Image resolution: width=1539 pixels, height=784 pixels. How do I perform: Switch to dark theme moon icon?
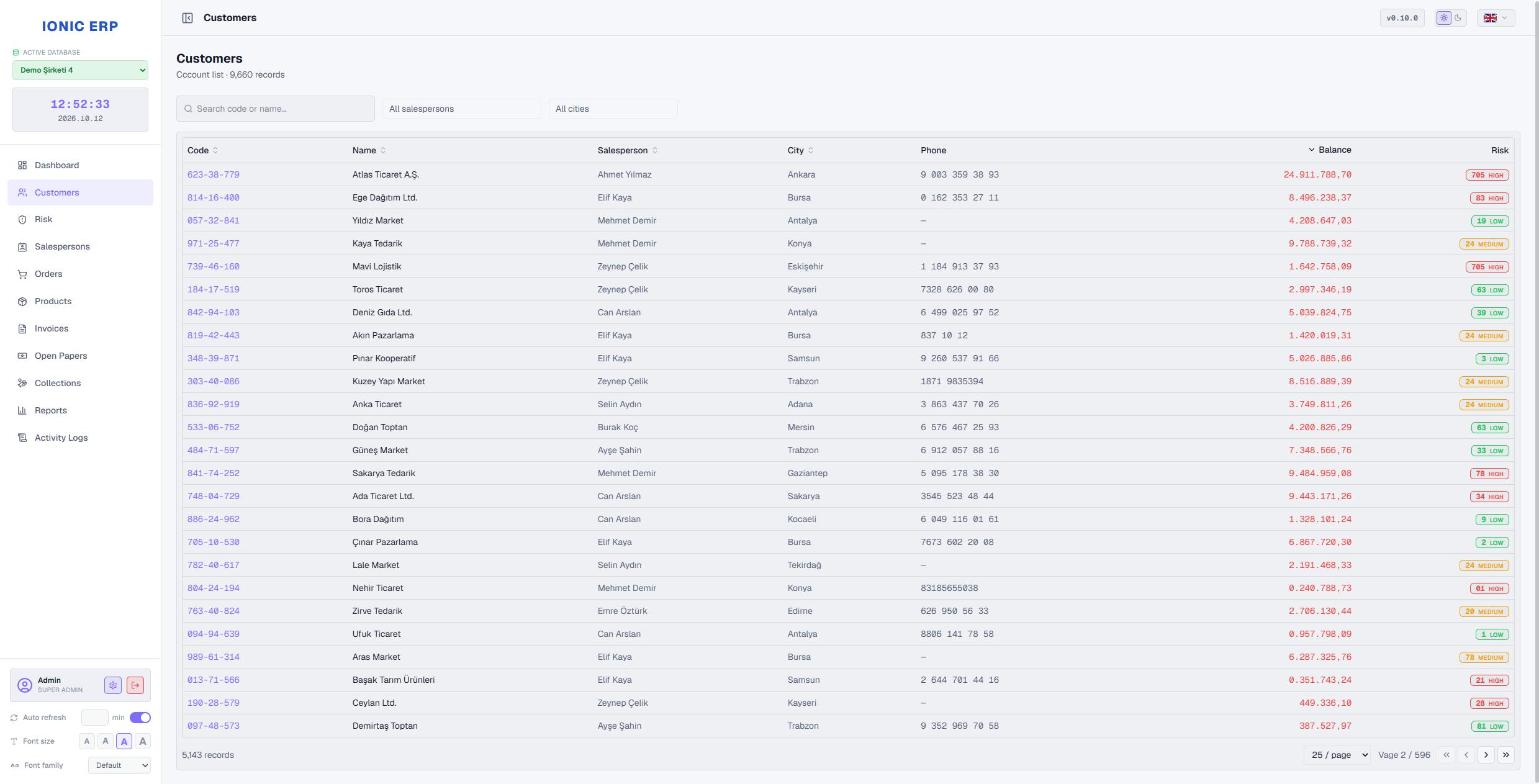coord(1458,18)
